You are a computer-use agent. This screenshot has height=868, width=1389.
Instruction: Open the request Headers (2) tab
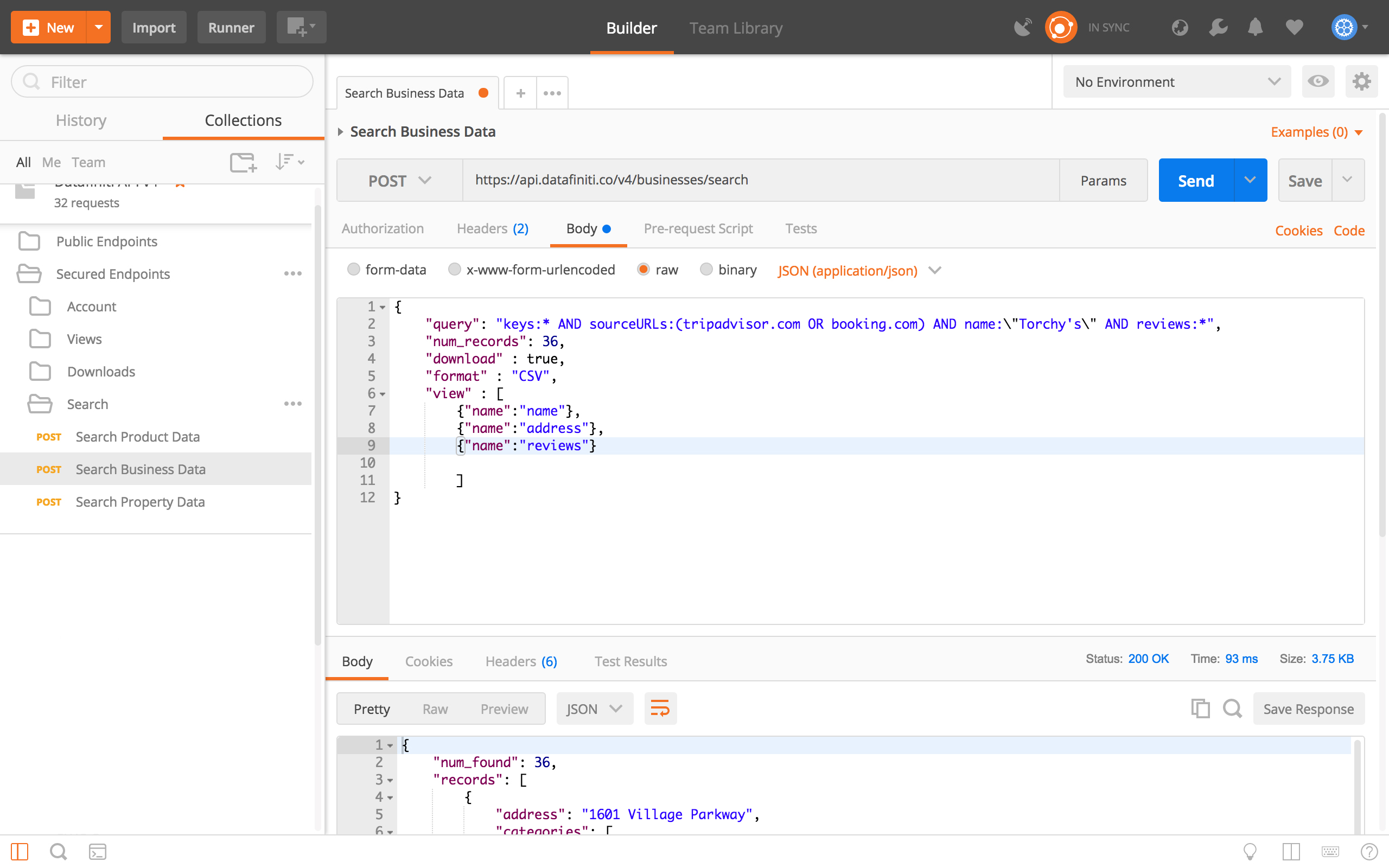click(493, 228)
